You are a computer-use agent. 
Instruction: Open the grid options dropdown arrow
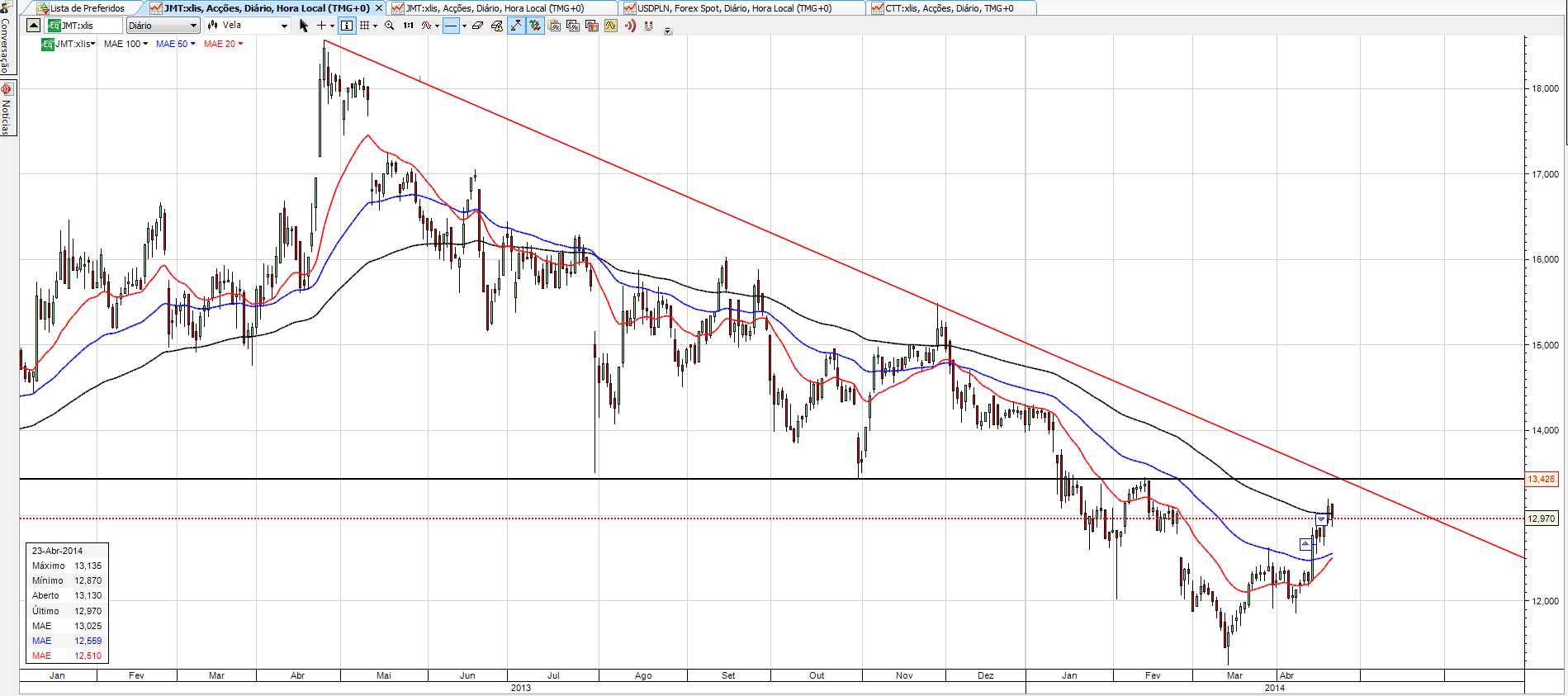point(375,26)
